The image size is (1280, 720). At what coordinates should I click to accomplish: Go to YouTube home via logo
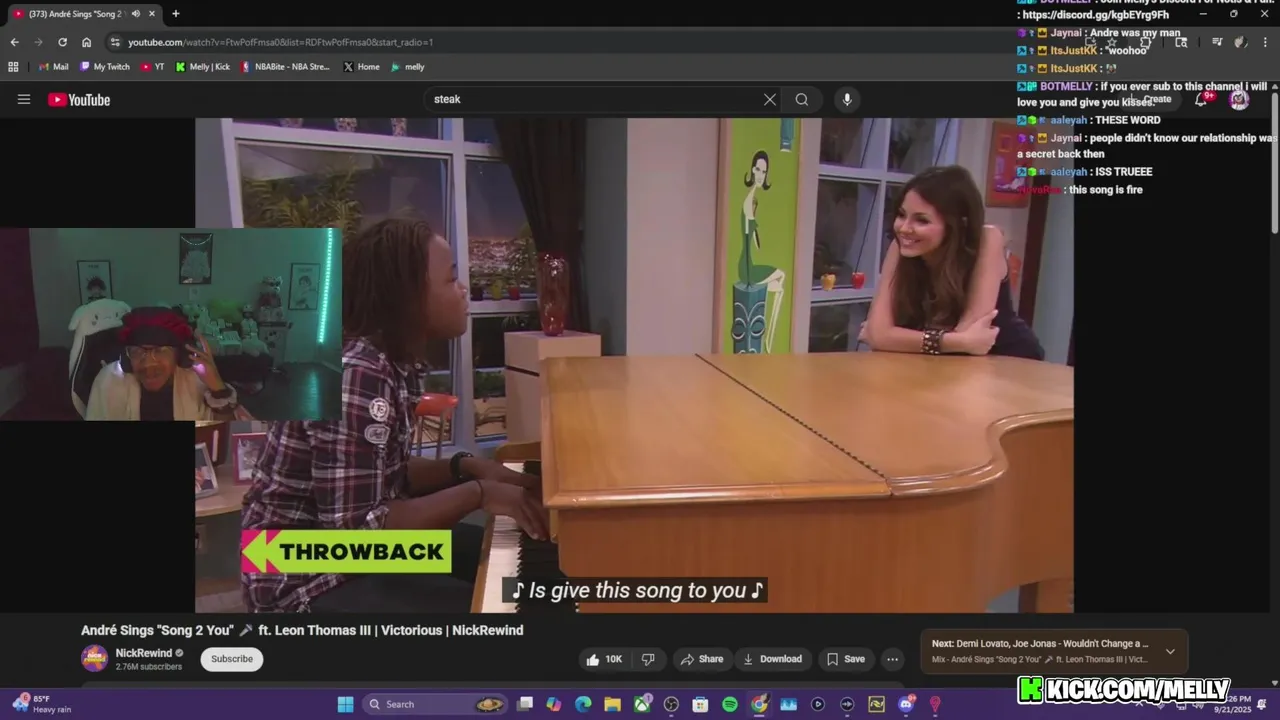[79, 99]
